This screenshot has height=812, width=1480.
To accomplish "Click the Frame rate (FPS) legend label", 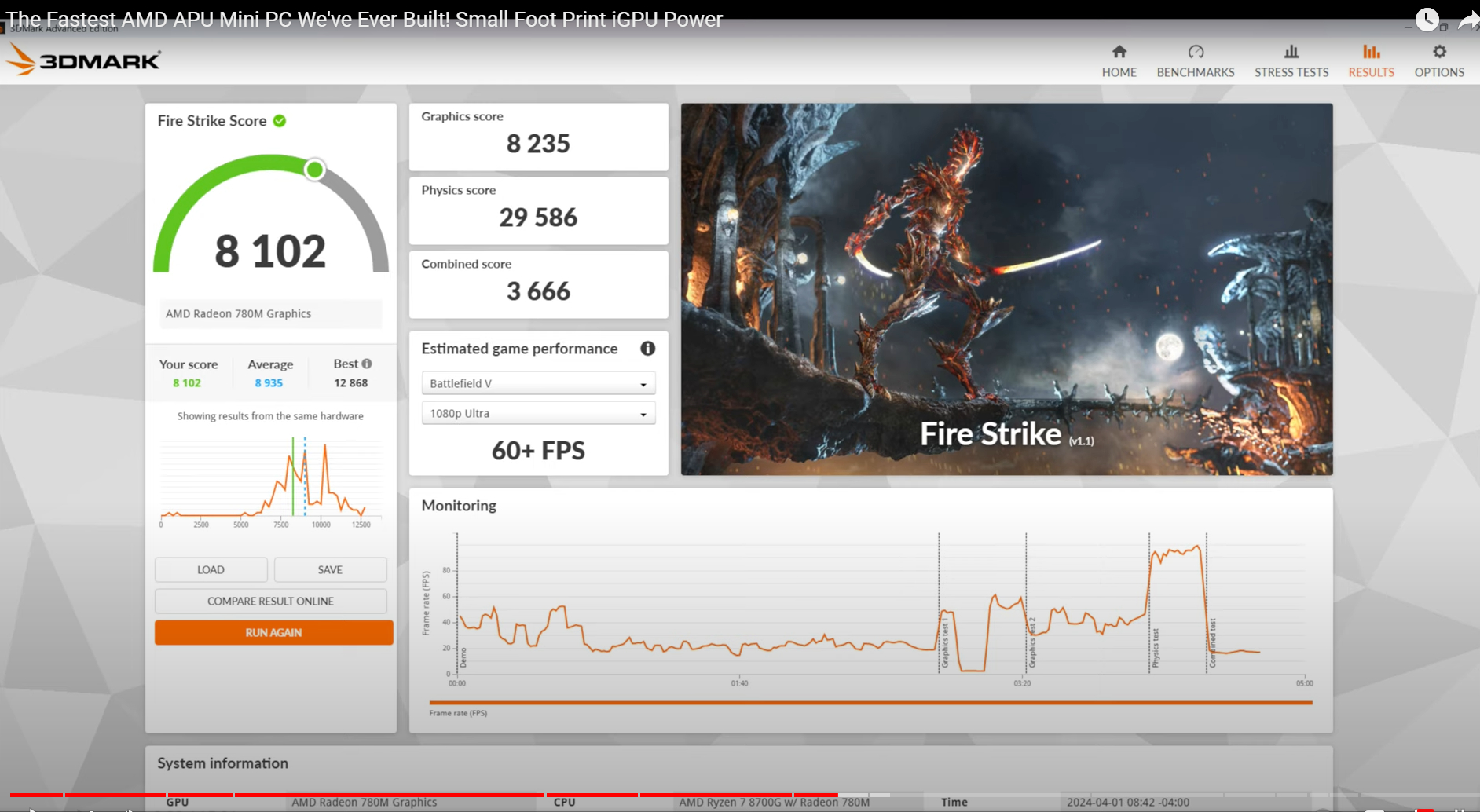I will coord(458,713).
